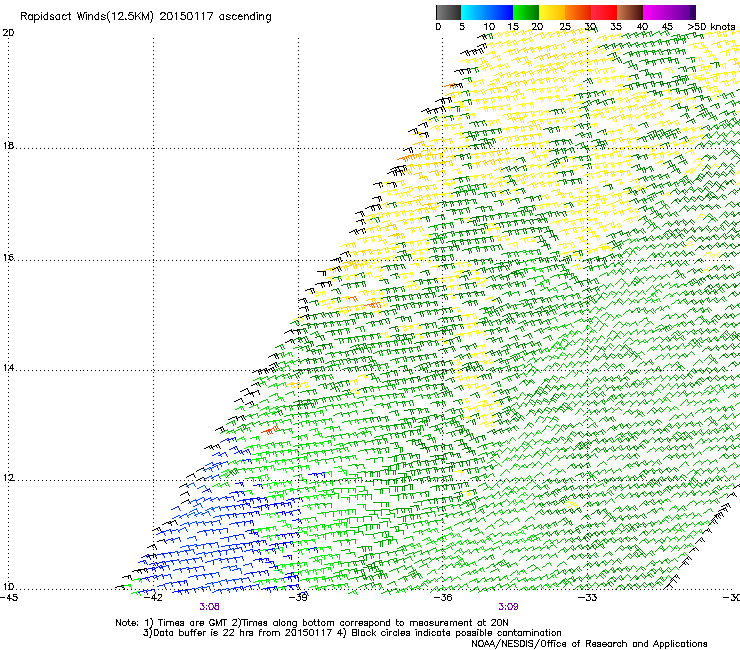Viewport: 740px width, 650px height.
Task: Click the cyan-blue 5-15 knots legend segment
Action: click(487, 12)
